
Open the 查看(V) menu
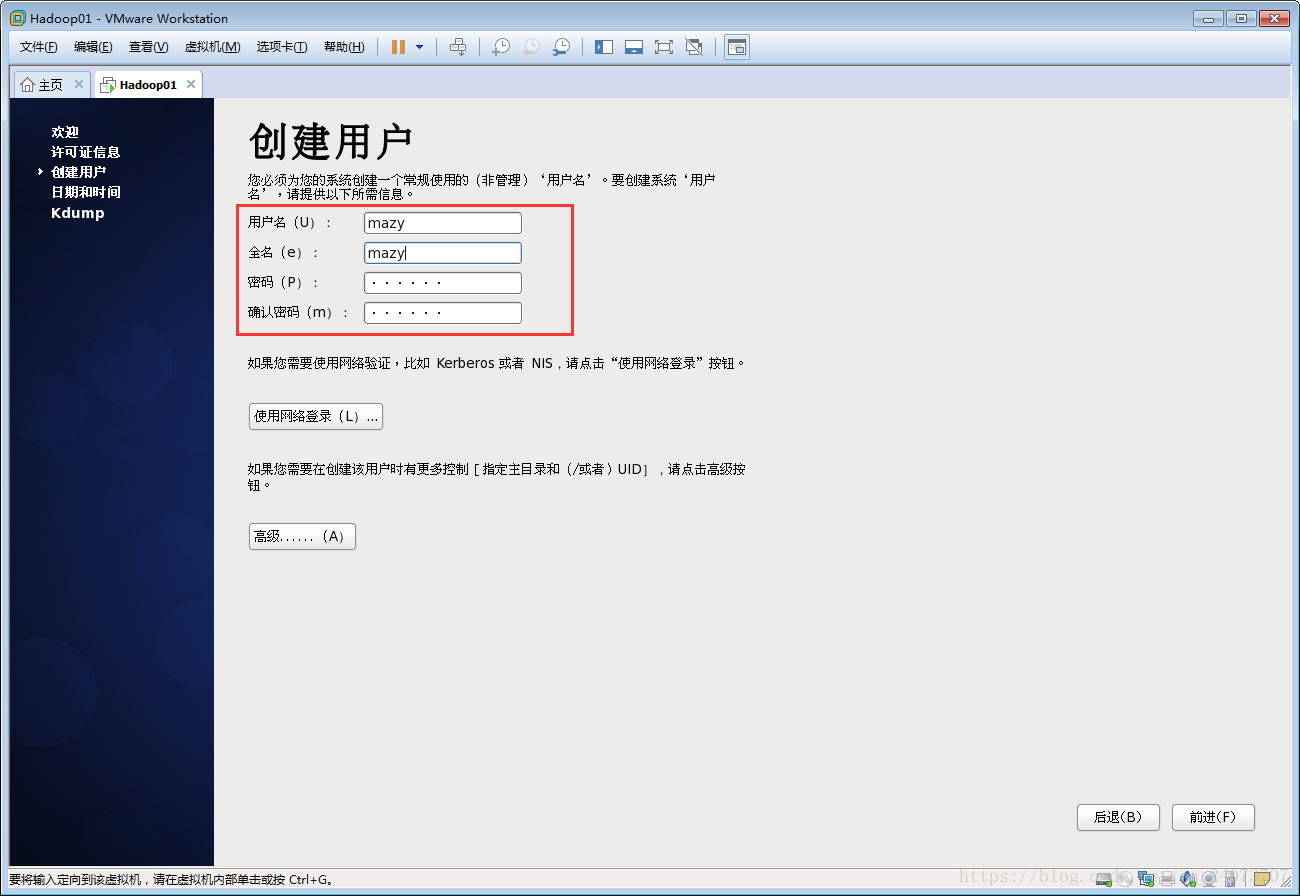tap(148, 47)
